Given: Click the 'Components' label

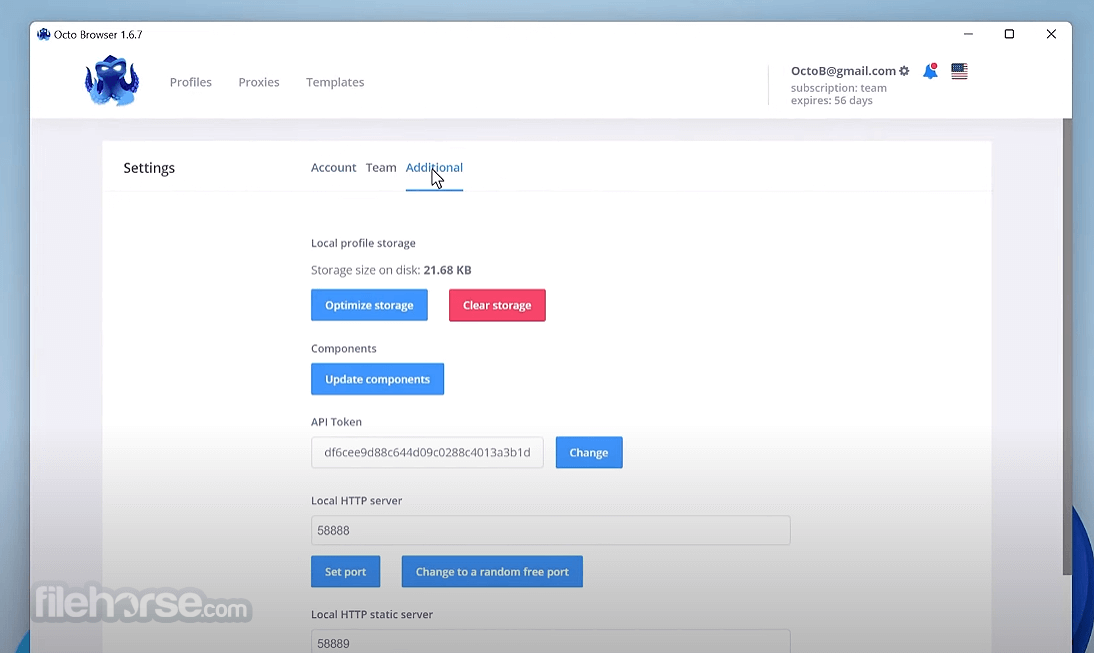Looking at the screenshot, I should 343,348.
